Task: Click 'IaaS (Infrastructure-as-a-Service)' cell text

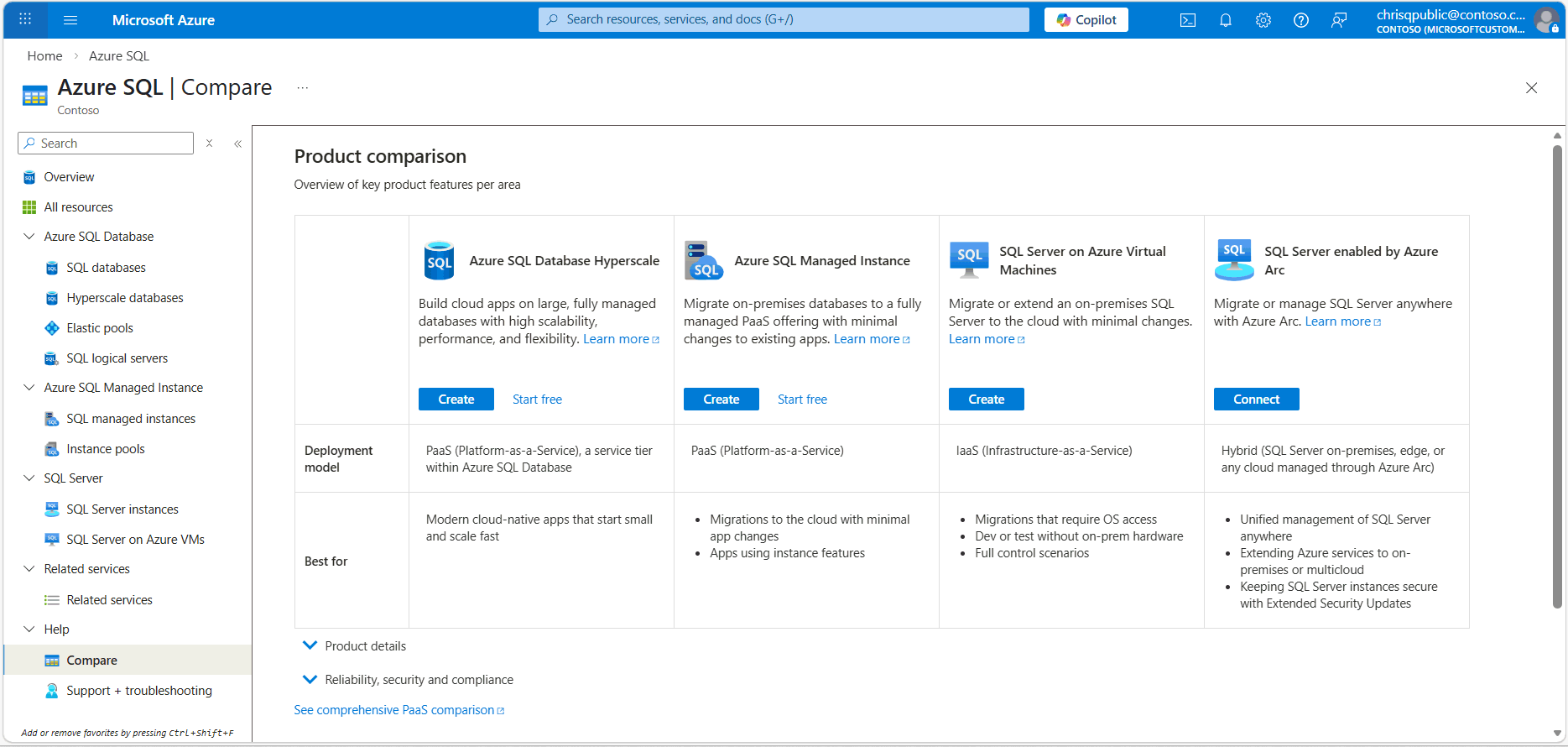Action: [x=1044, y=451]
